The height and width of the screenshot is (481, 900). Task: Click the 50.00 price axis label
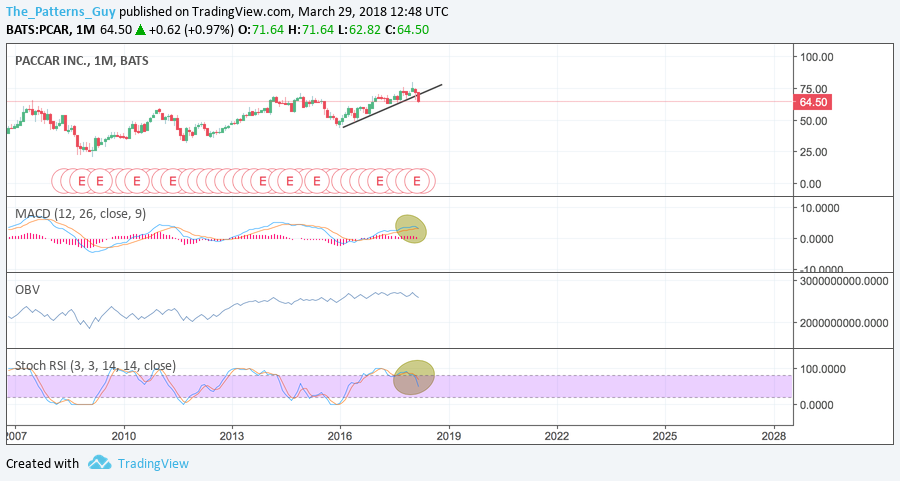[813, 121]
